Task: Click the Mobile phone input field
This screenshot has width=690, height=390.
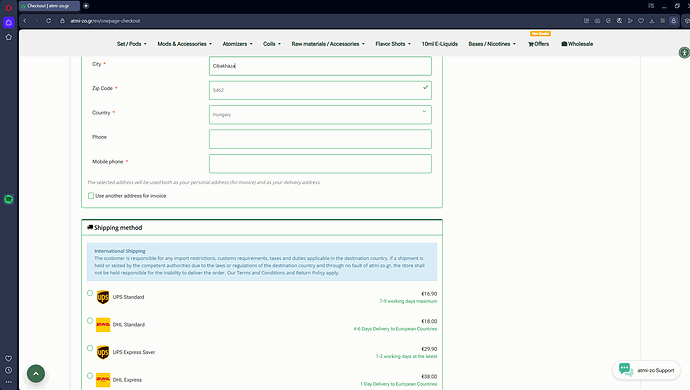Action: 320,164
